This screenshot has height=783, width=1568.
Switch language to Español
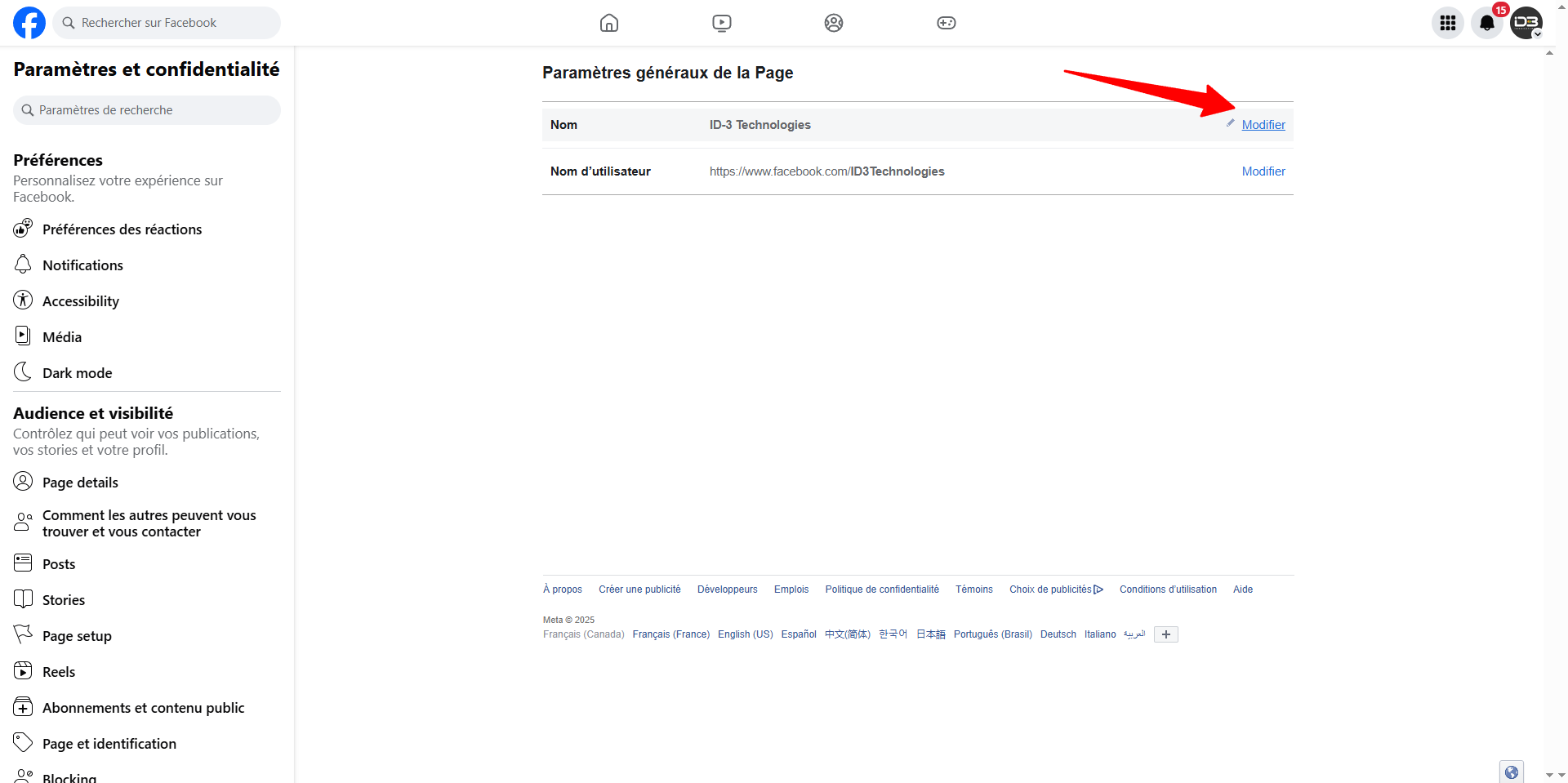[x=799, y=634]
